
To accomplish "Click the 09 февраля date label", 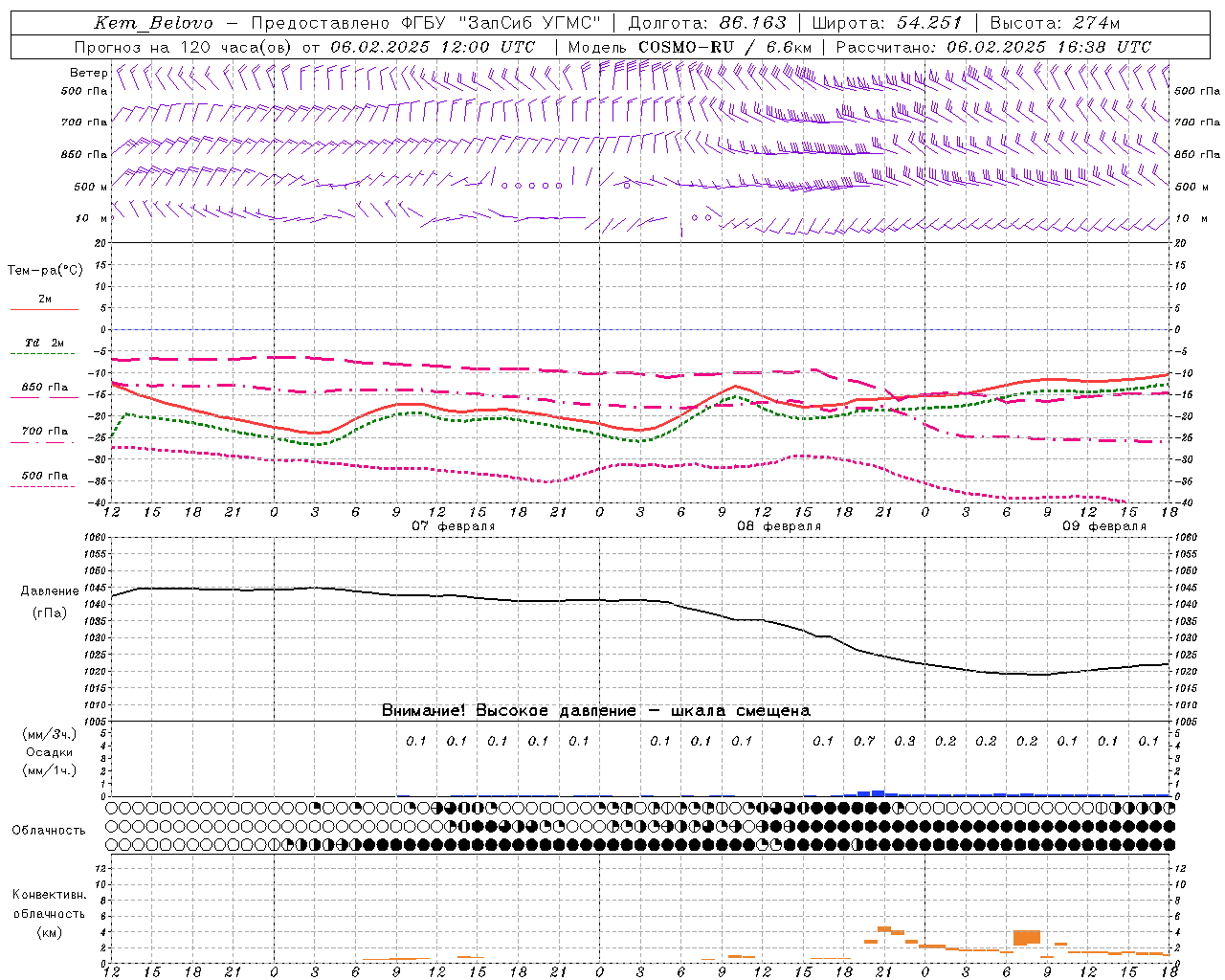I will [x=1104, y=526].
